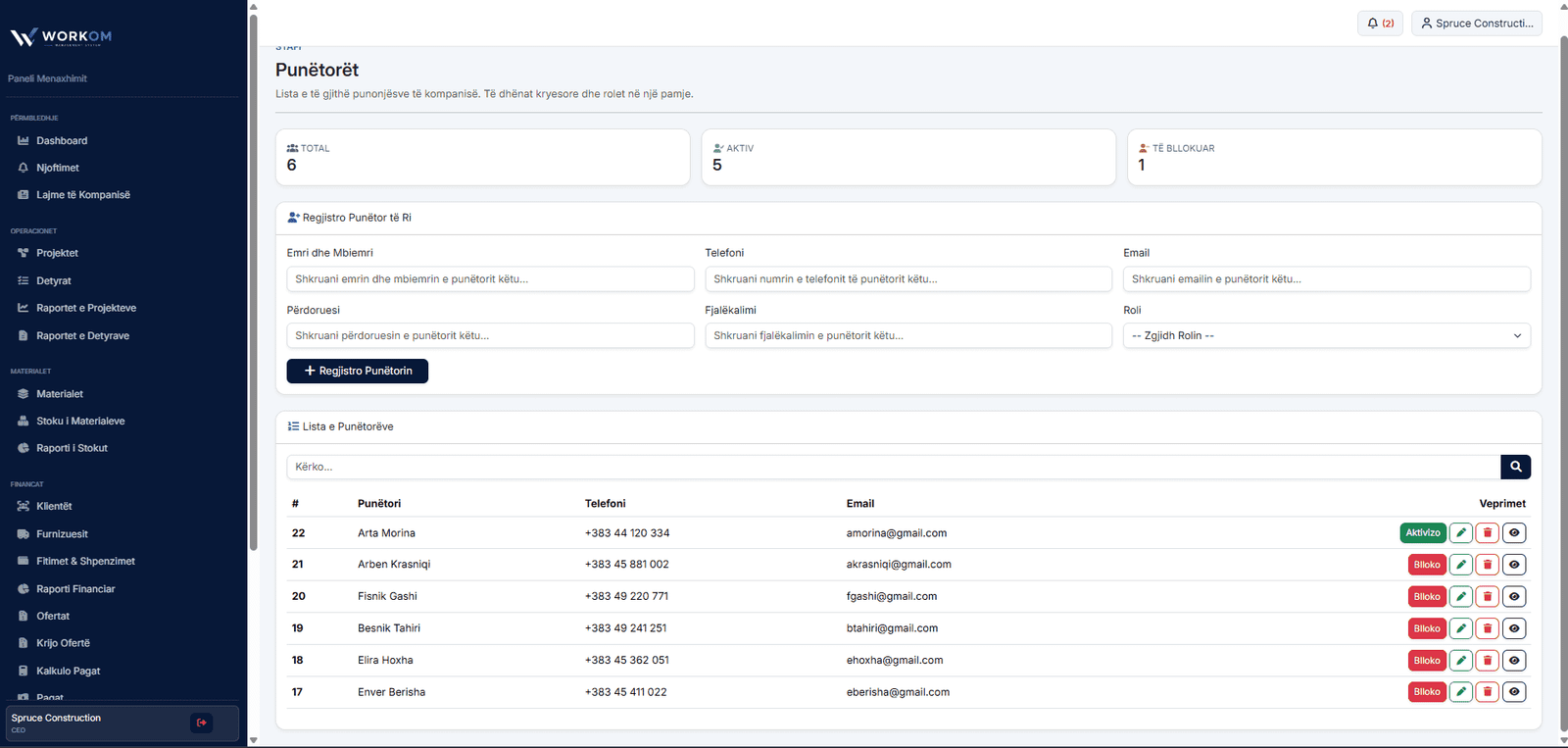The height and width of the screenshot is (748, 1568).
Task: Click the WORKOM logo
Action: [x=61, y=37]
